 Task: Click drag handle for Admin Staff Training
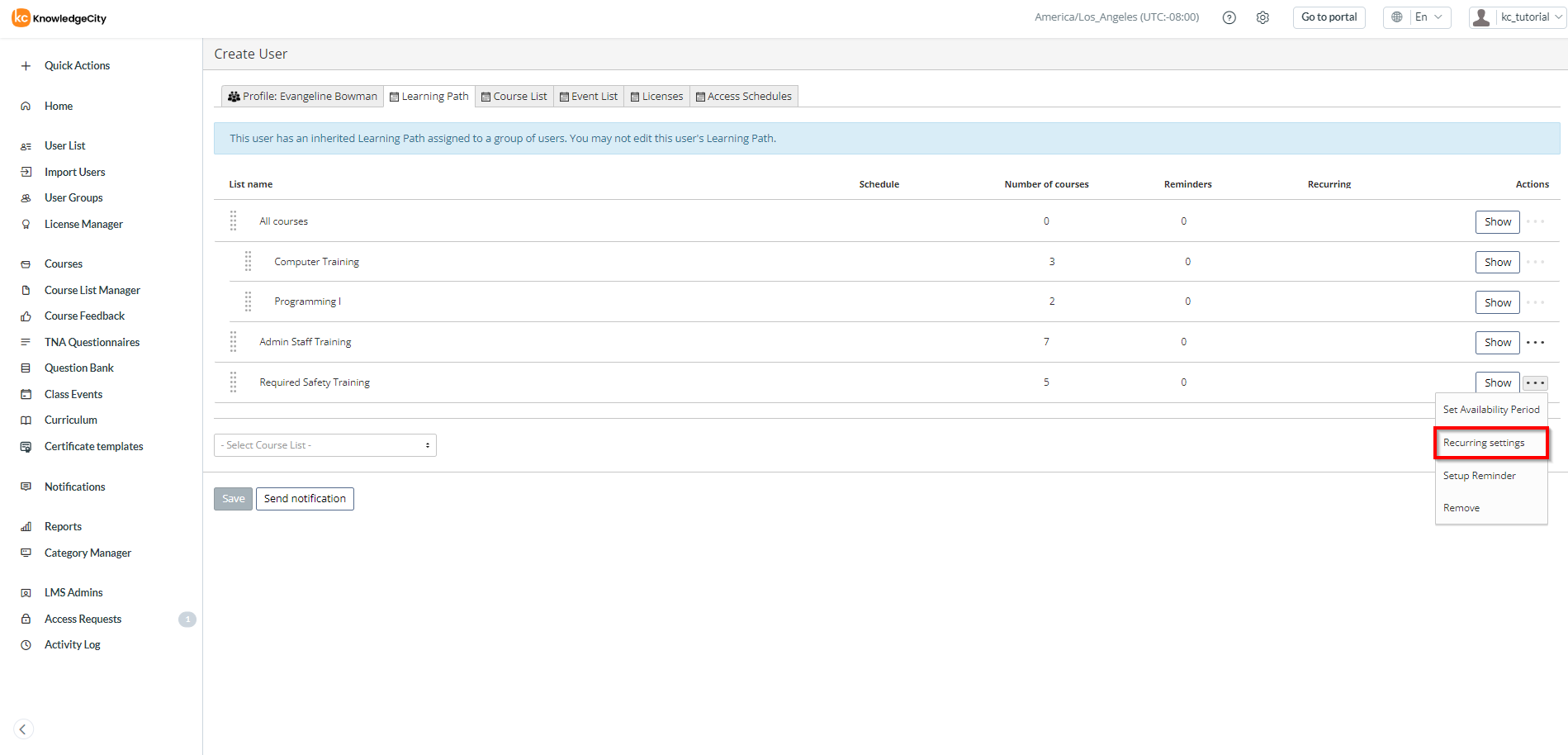[234, 342]
